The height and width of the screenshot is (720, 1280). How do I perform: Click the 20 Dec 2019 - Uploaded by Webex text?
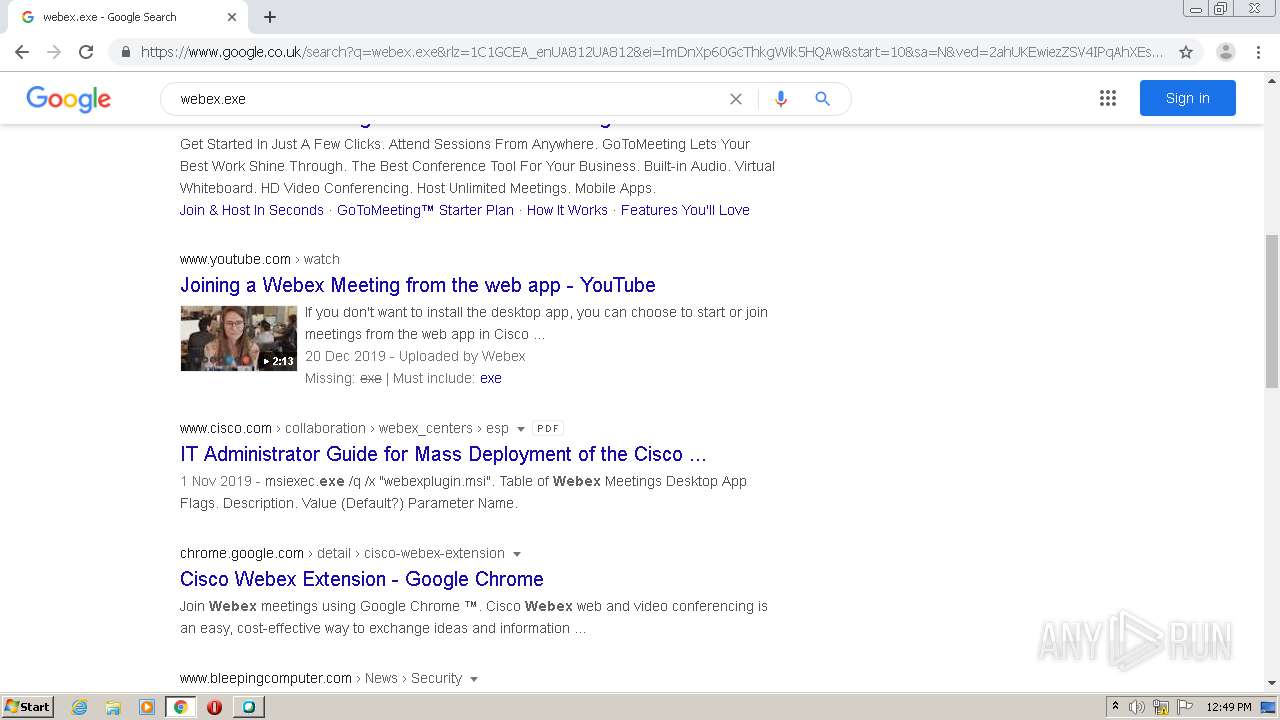click(x=415, y=356)
